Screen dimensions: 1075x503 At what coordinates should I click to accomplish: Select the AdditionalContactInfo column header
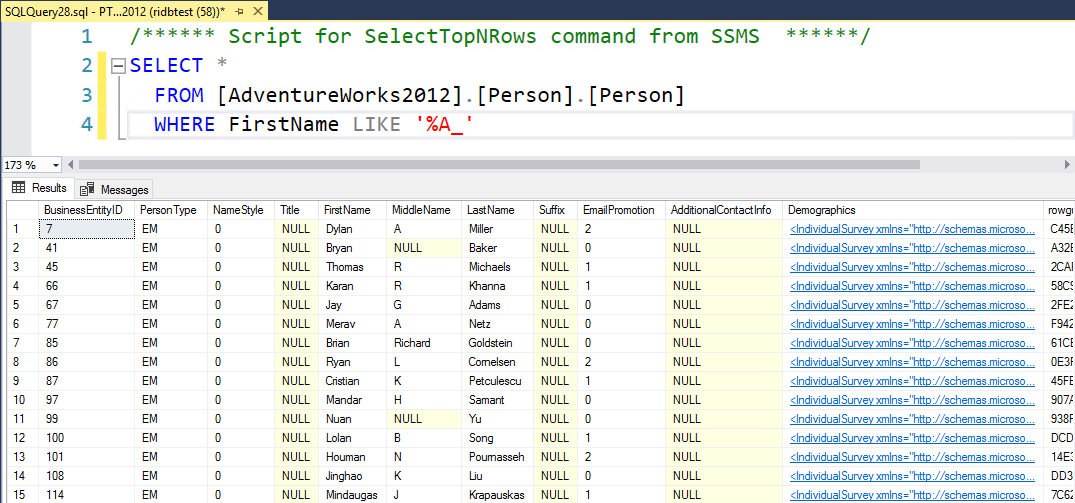(x=724, y=210)
